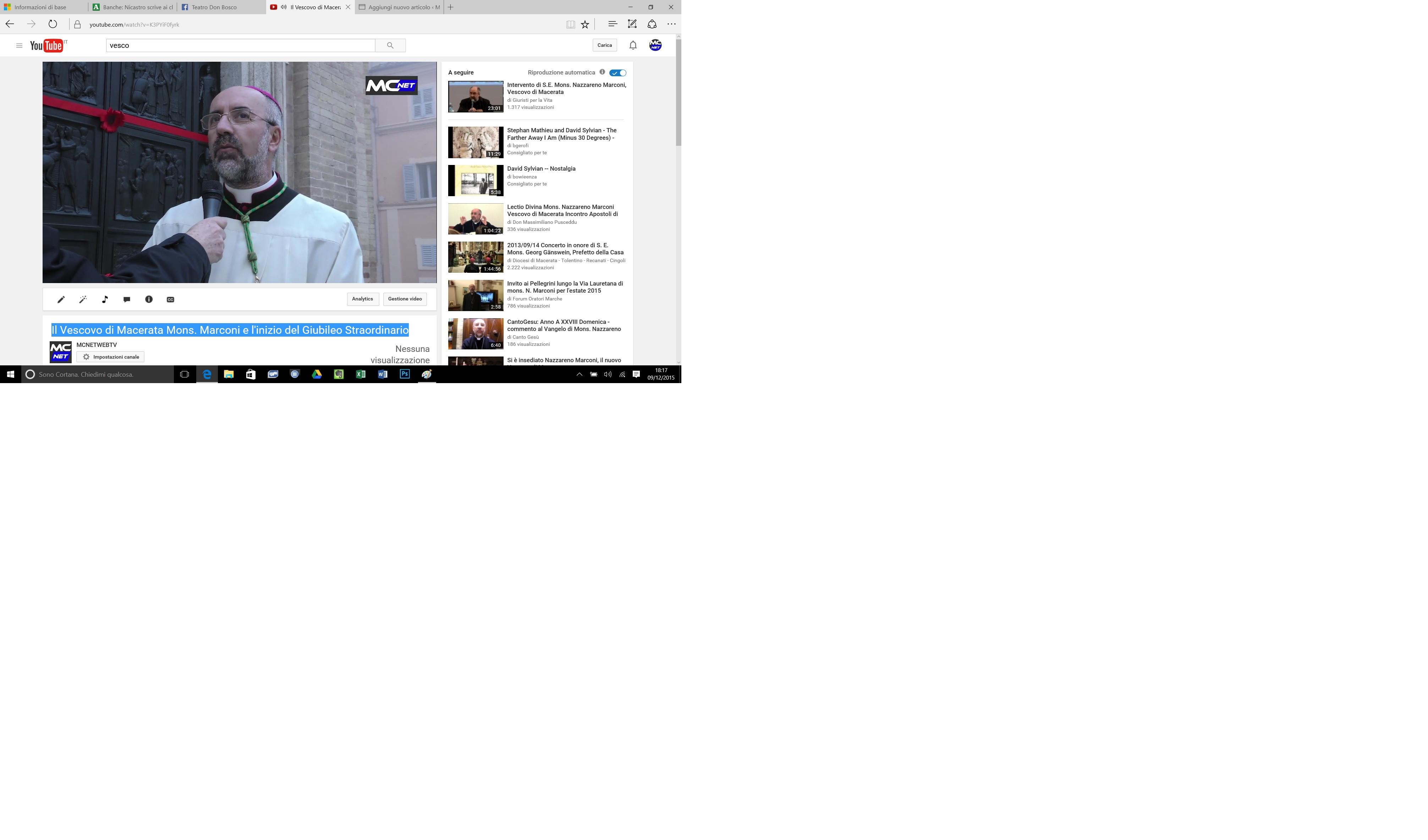Launch Photoshop from the taskbar
This screenshot has height=840, width=1428.
coord(405,374)
